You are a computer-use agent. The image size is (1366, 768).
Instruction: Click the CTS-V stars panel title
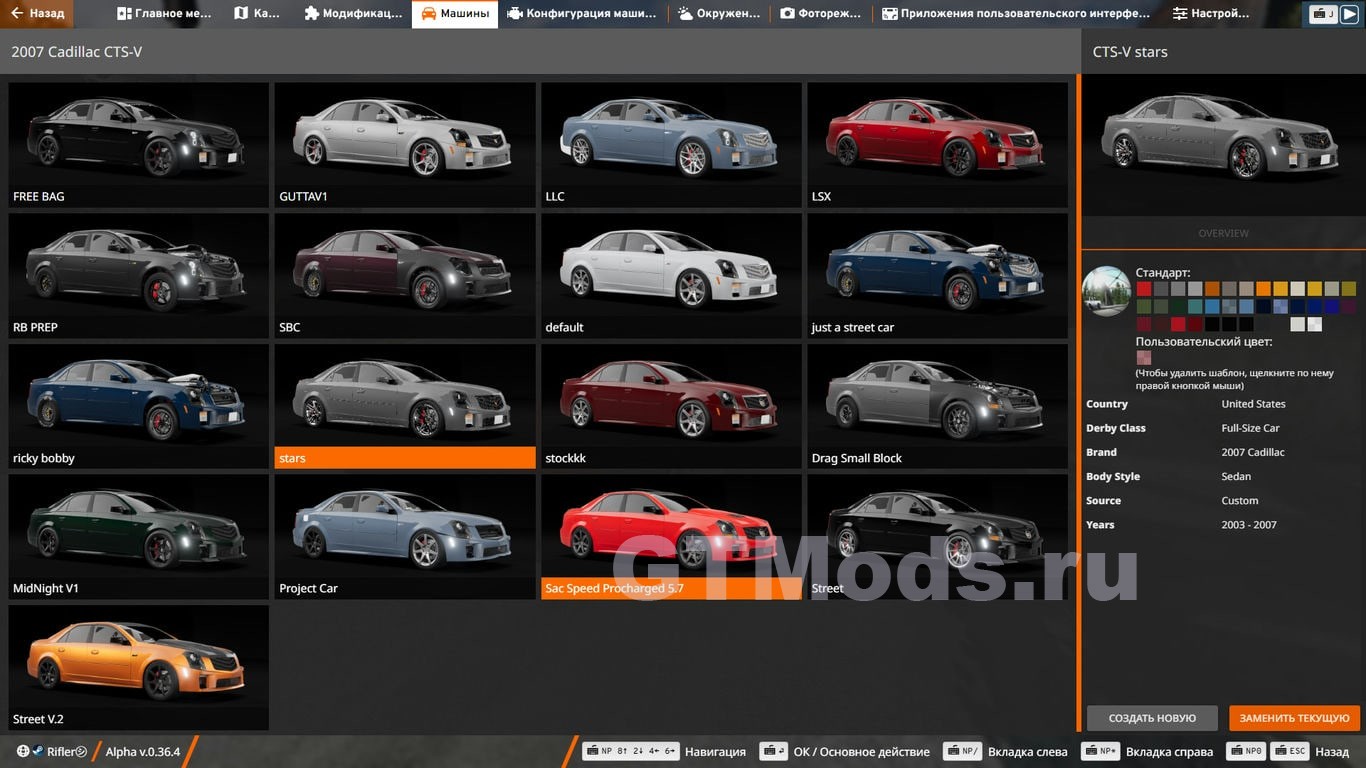tap(1130, 52)
